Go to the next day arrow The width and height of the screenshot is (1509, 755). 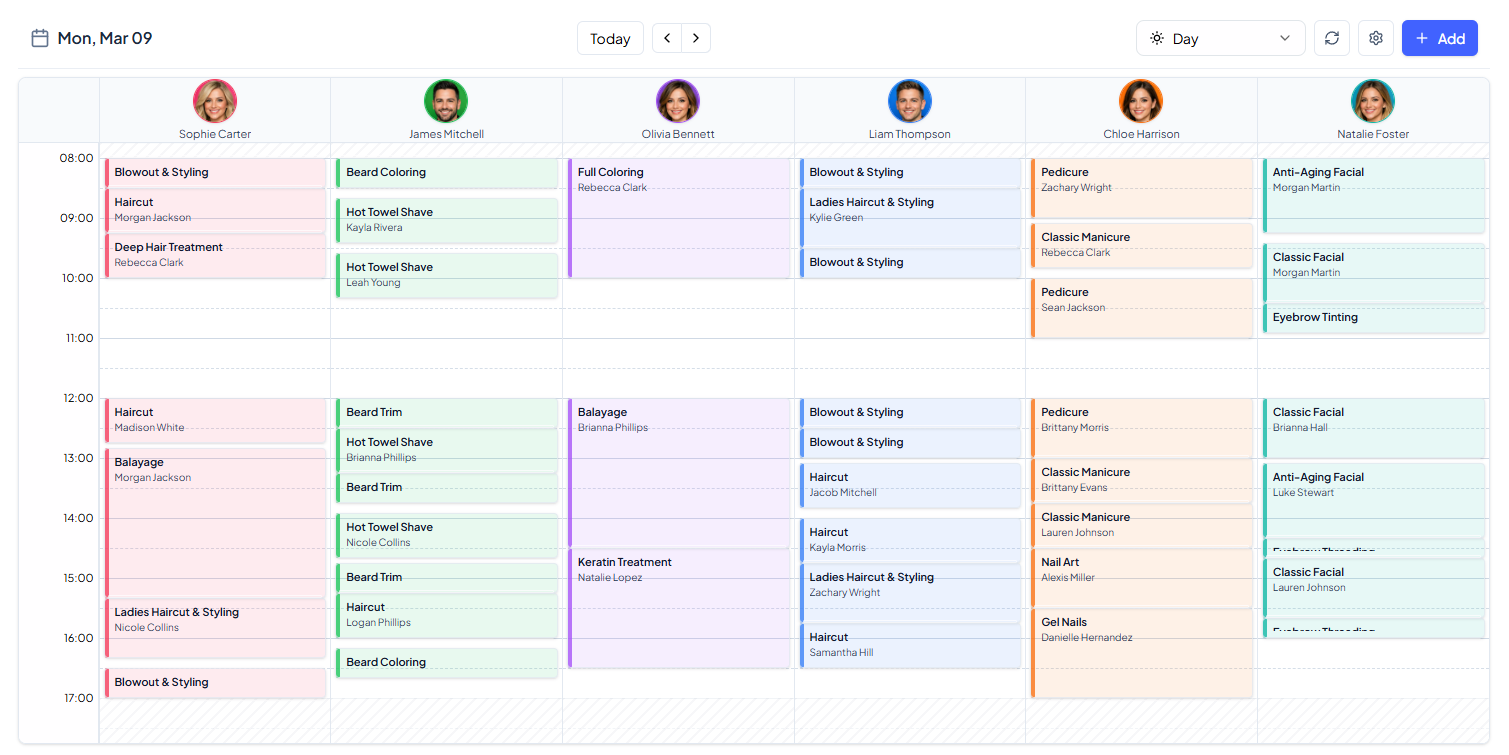pos(696,37)
